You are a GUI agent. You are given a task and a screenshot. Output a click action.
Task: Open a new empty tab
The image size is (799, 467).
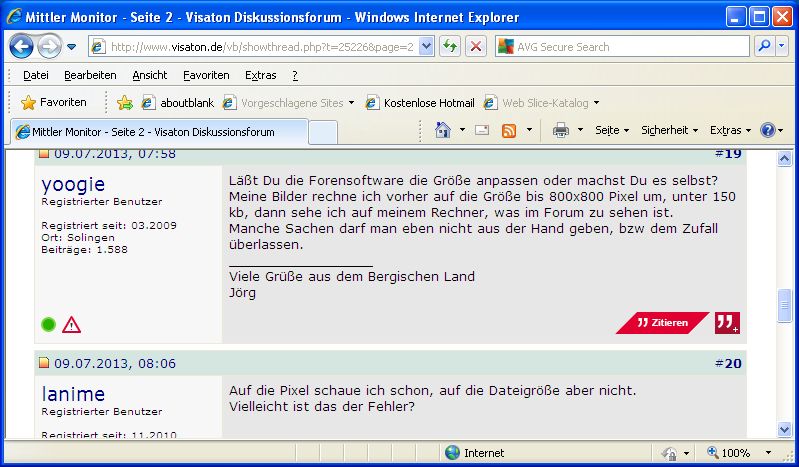pos(323,133)
